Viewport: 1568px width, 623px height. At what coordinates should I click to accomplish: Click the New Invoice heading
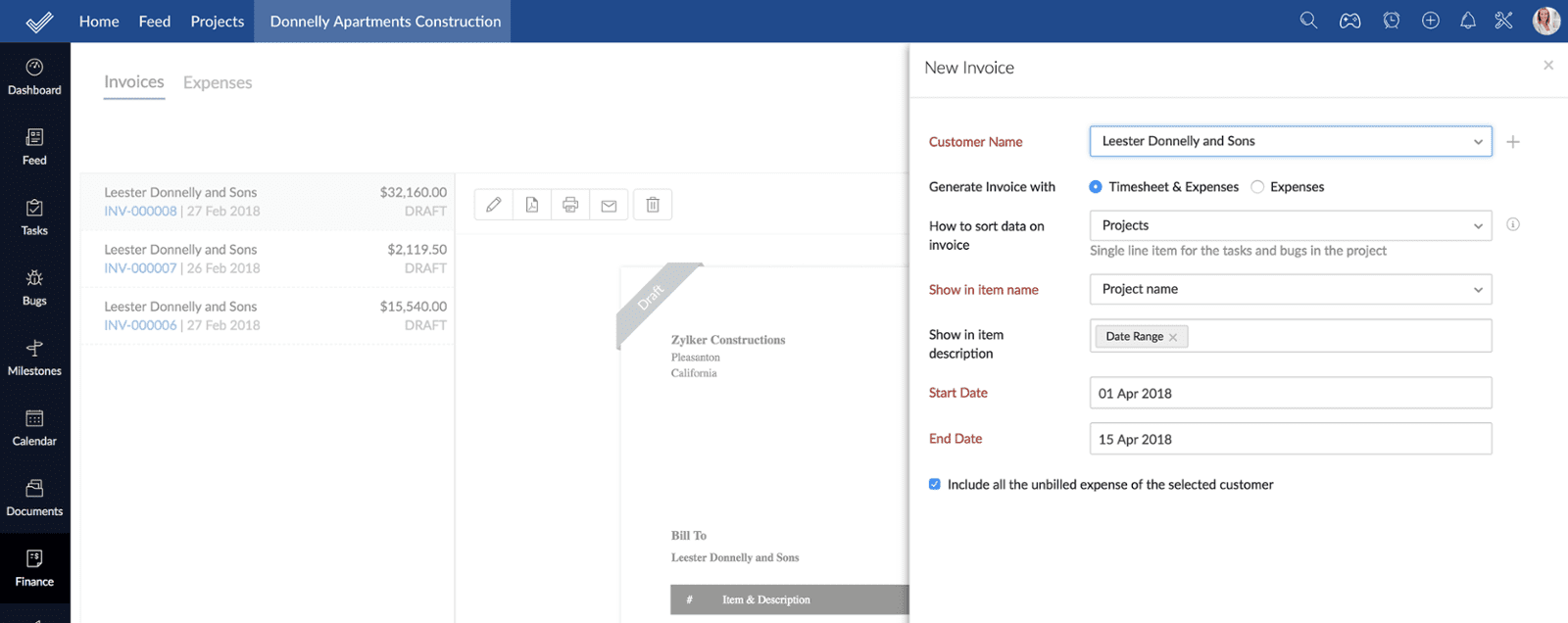(x=969, y=68)
